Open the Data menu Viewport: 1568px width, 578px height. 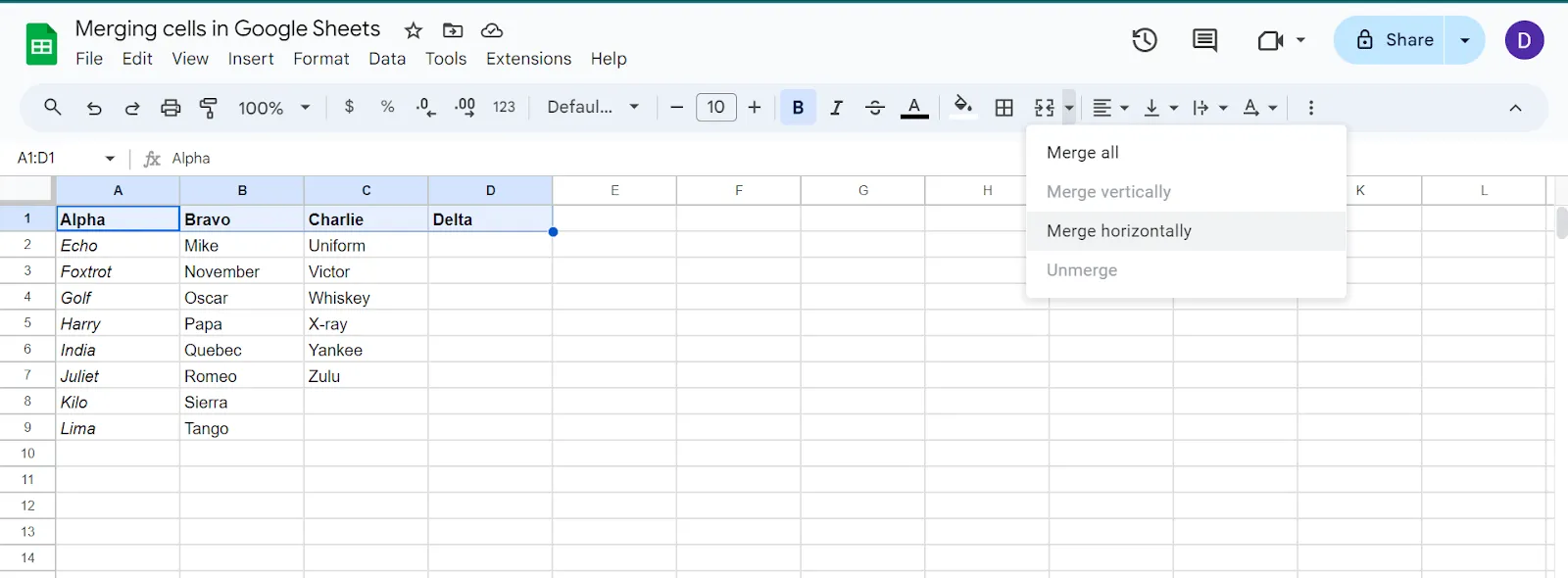pos(387,59)
